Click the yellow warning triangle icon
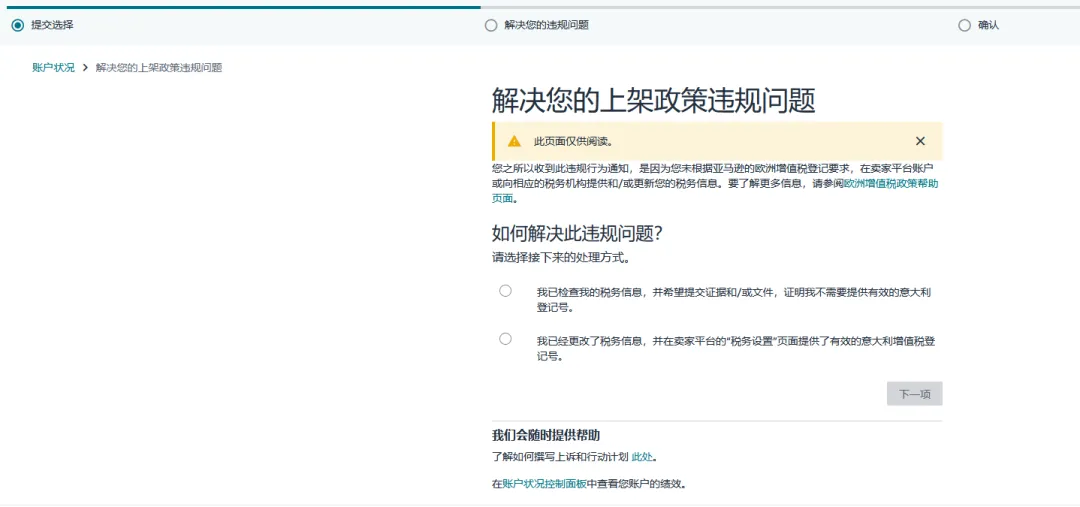Viewport: 1080px width, 507px height. click(514, 141)
